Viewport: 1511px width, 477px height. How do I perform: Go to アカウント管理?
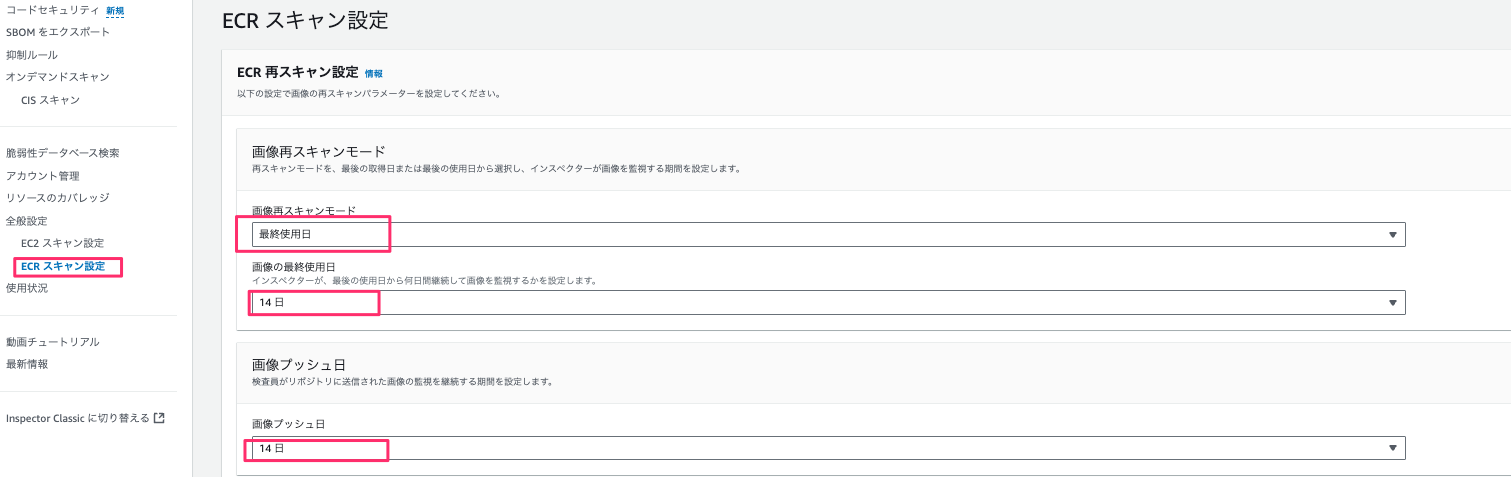click(43, 176)
